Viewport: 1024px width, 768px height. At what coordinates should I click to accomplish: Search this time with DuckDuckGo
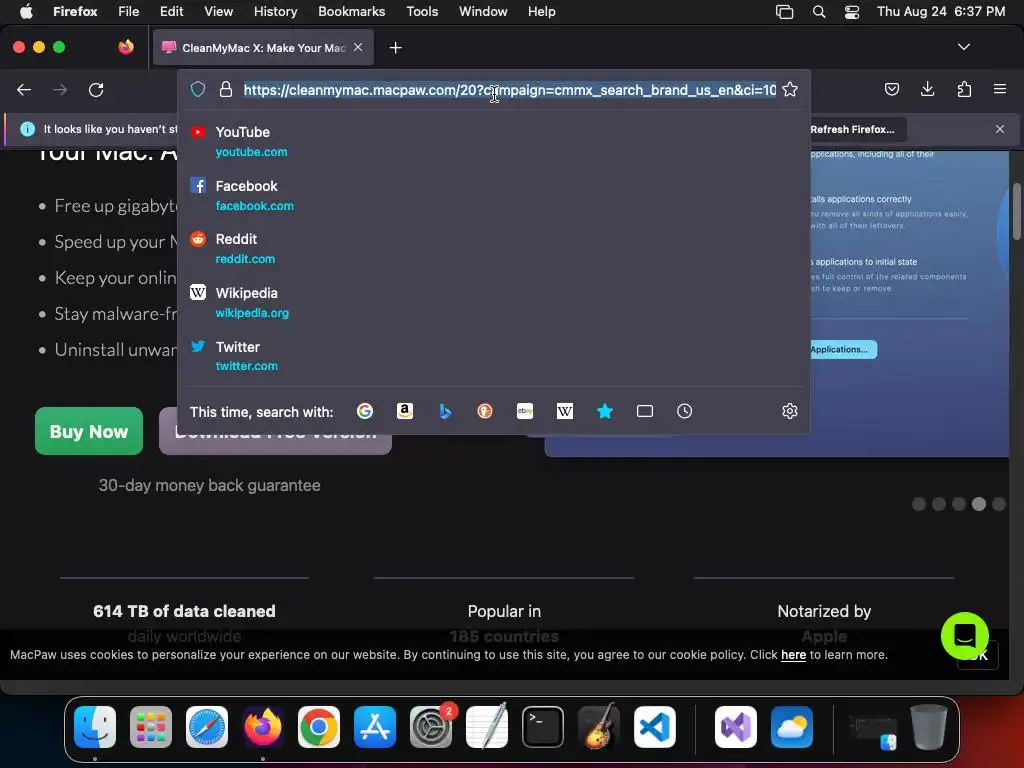point(485,411)
